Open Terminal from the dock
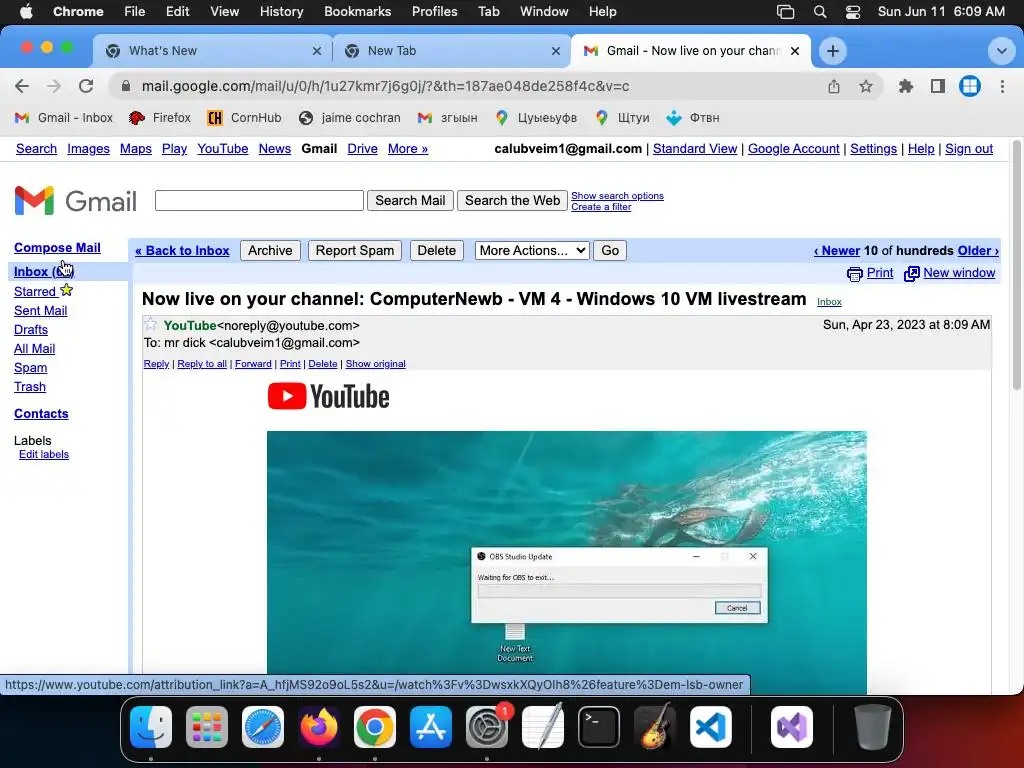1024x768 pixels. [599, 727]
